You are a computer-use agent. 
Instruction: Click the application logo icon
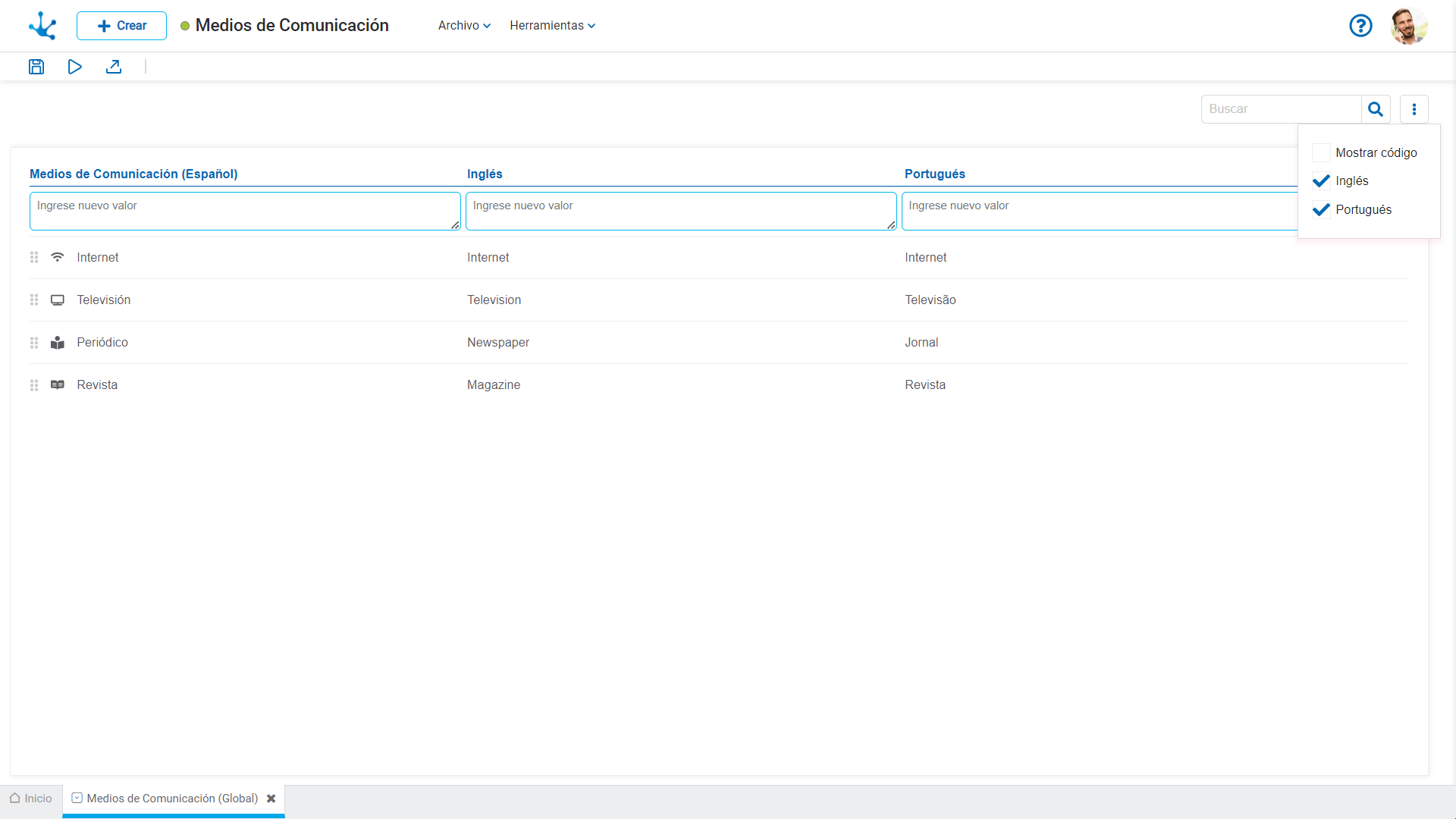pos(42,26)
